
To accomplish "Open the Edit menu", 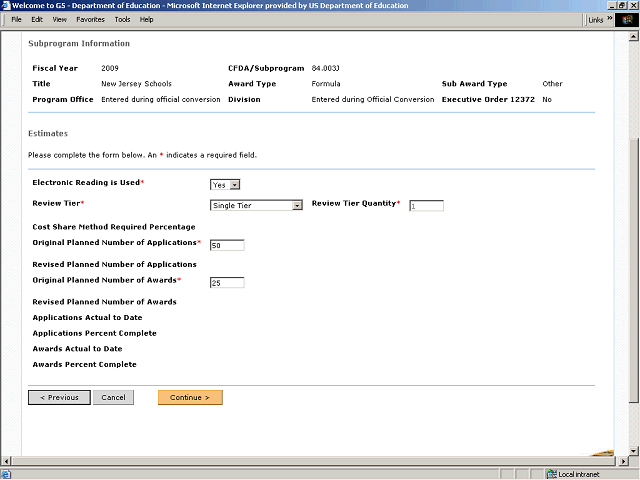I will (37, 20).
